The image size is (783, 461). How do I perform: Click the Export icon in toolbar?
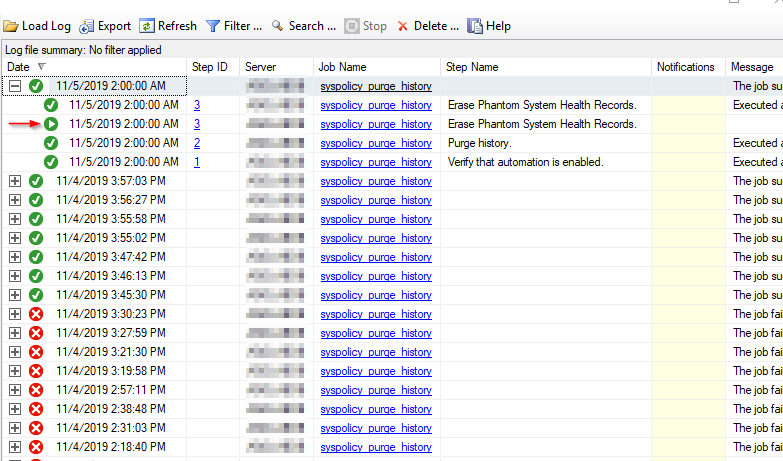click(x=86, y=26)
